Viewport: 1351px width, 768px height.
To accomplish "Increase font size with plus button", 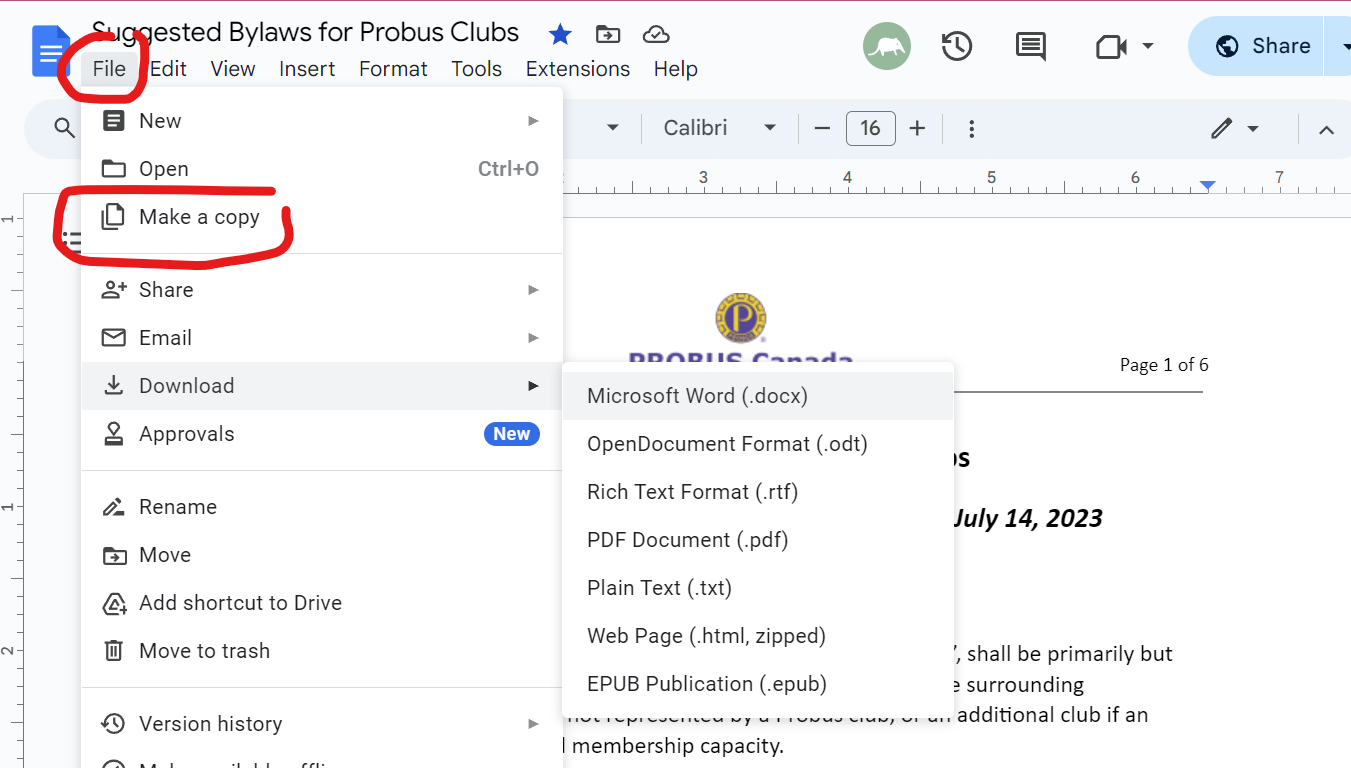I will pos(917,128).
